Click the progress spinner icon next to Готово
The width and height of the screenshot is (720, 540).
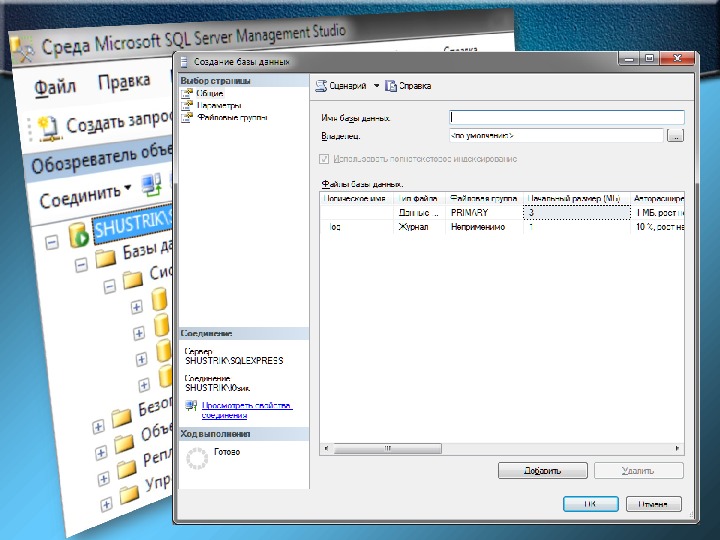(x=197, y=458)
